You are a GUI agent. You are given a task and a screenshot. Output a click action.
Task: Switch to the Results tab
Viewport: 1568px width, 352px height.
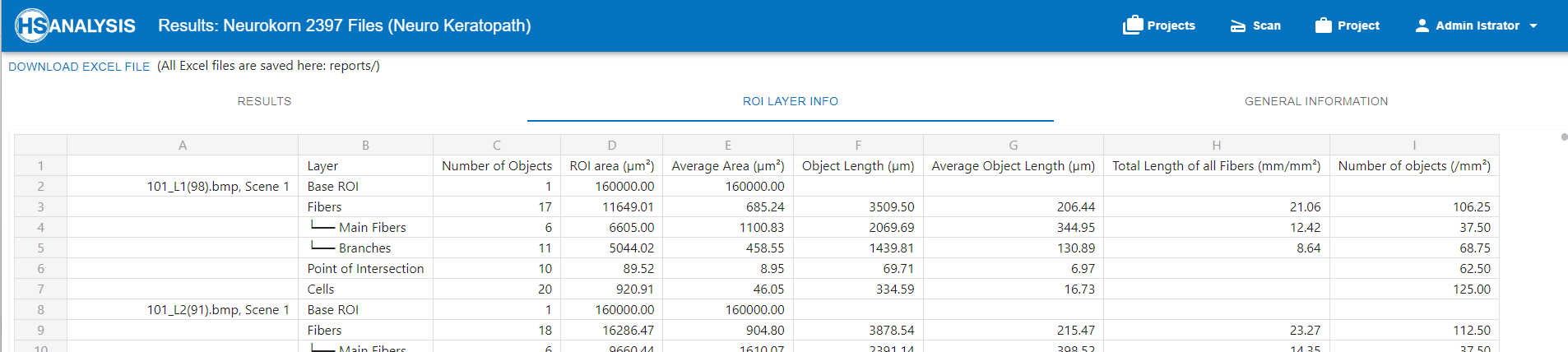[264, 101]
